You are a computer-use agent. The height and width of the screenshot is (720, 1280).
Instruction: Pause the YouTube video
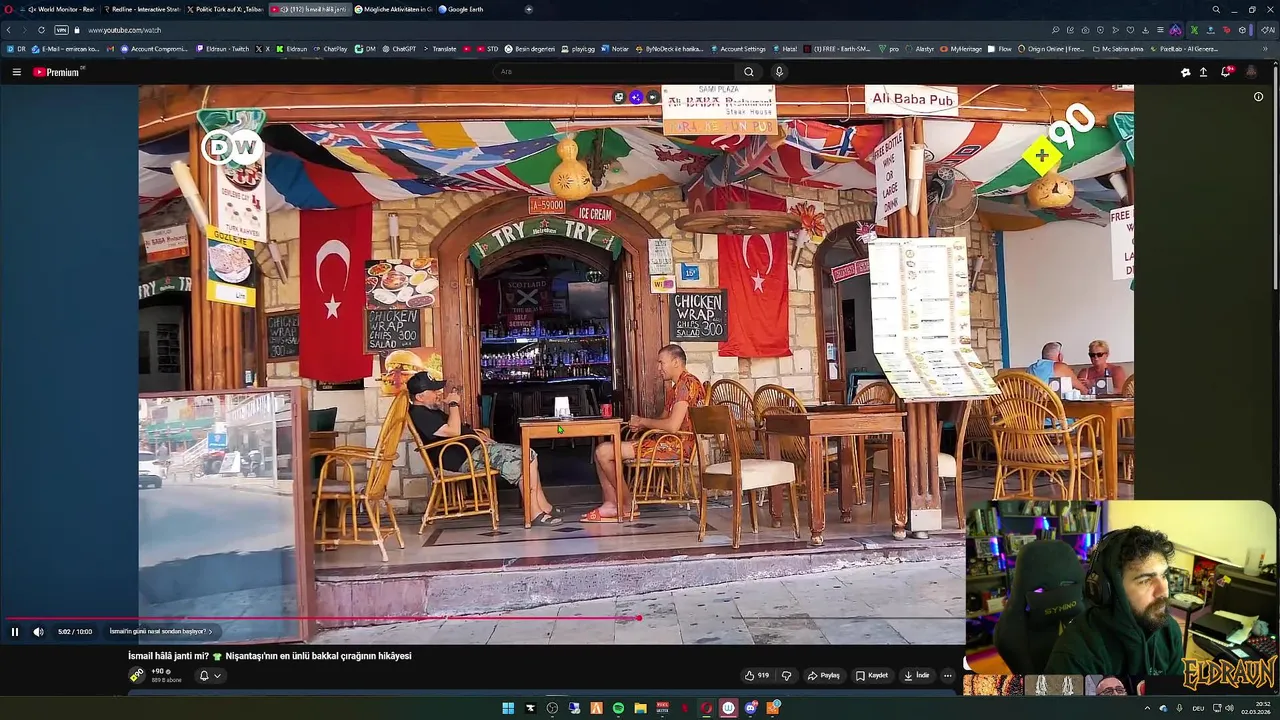(15, 632)
